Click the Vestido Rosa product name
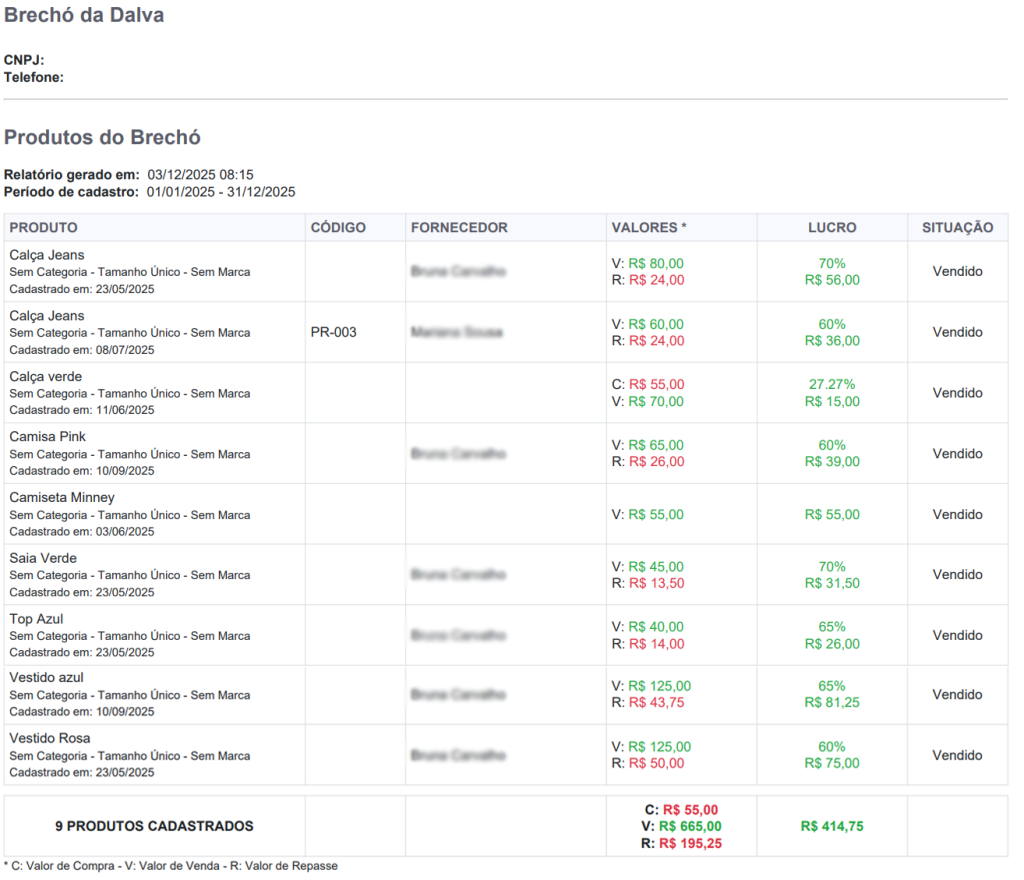This screenshot has height=880, width=1024. coord(50,738)
